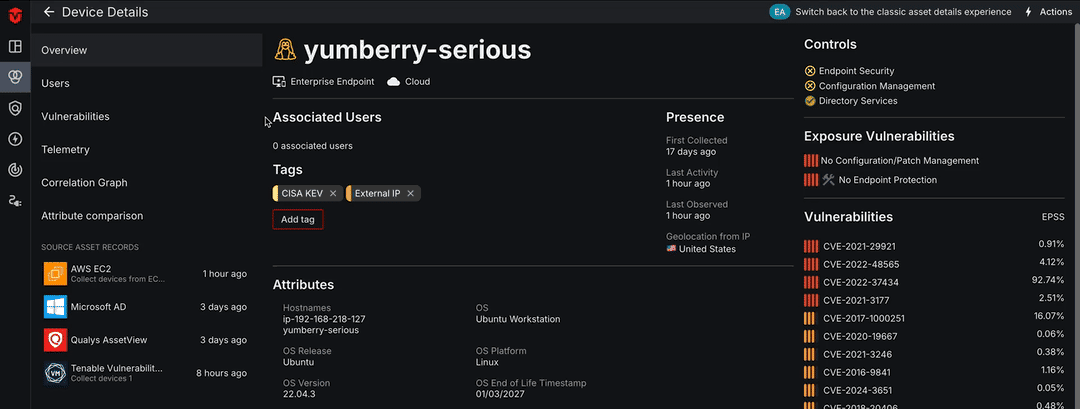The height and width of the screenshot is (409, 1080).
Task: Click the red logo at top left
Action: (x=15, y=13)
